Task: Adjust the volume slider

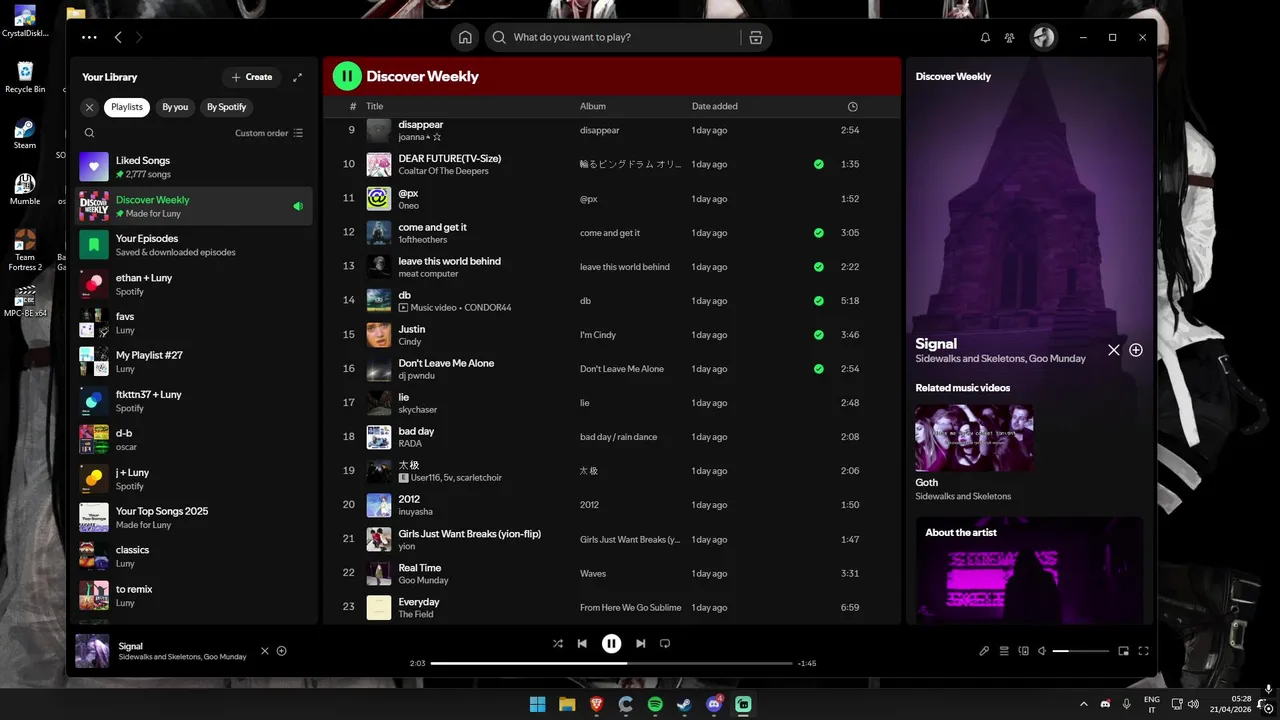Action: point(1081,651)
